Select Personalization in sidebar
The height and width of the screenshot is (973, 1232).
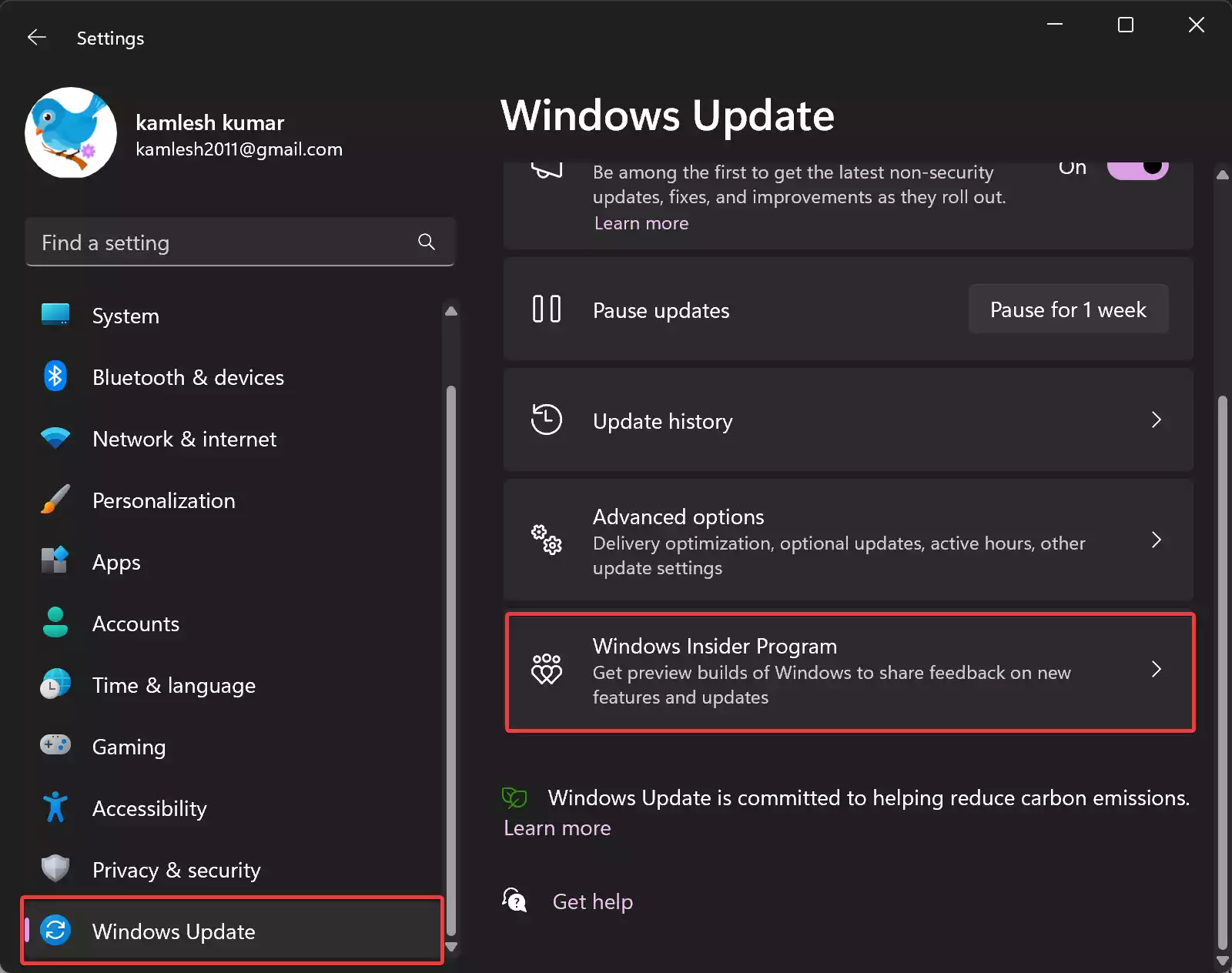[233, 500]
